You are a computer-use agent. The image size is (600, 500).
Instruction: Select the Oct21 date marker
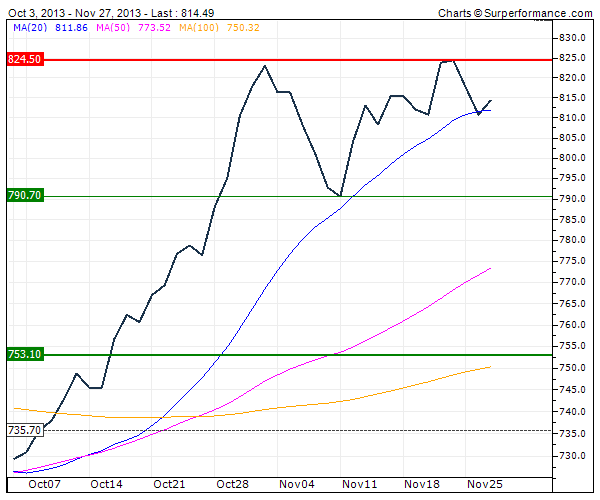point(169,483)
